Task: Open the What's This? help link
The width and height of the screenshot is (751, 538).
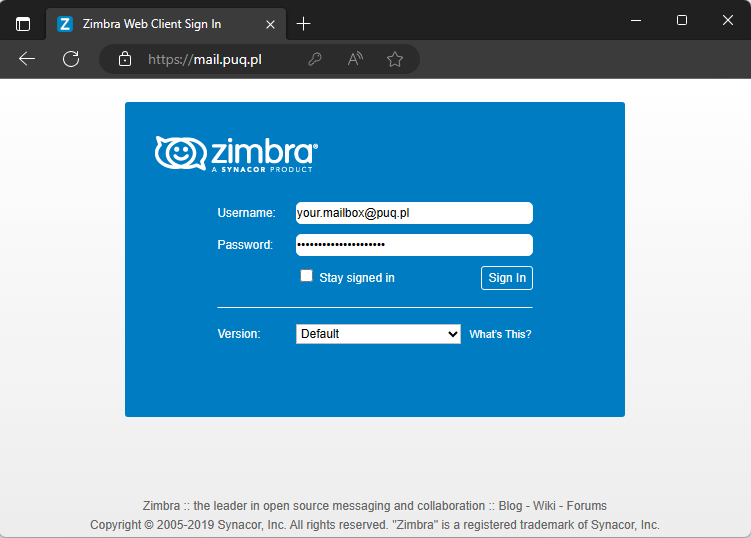Action: (x=500, y=334)
